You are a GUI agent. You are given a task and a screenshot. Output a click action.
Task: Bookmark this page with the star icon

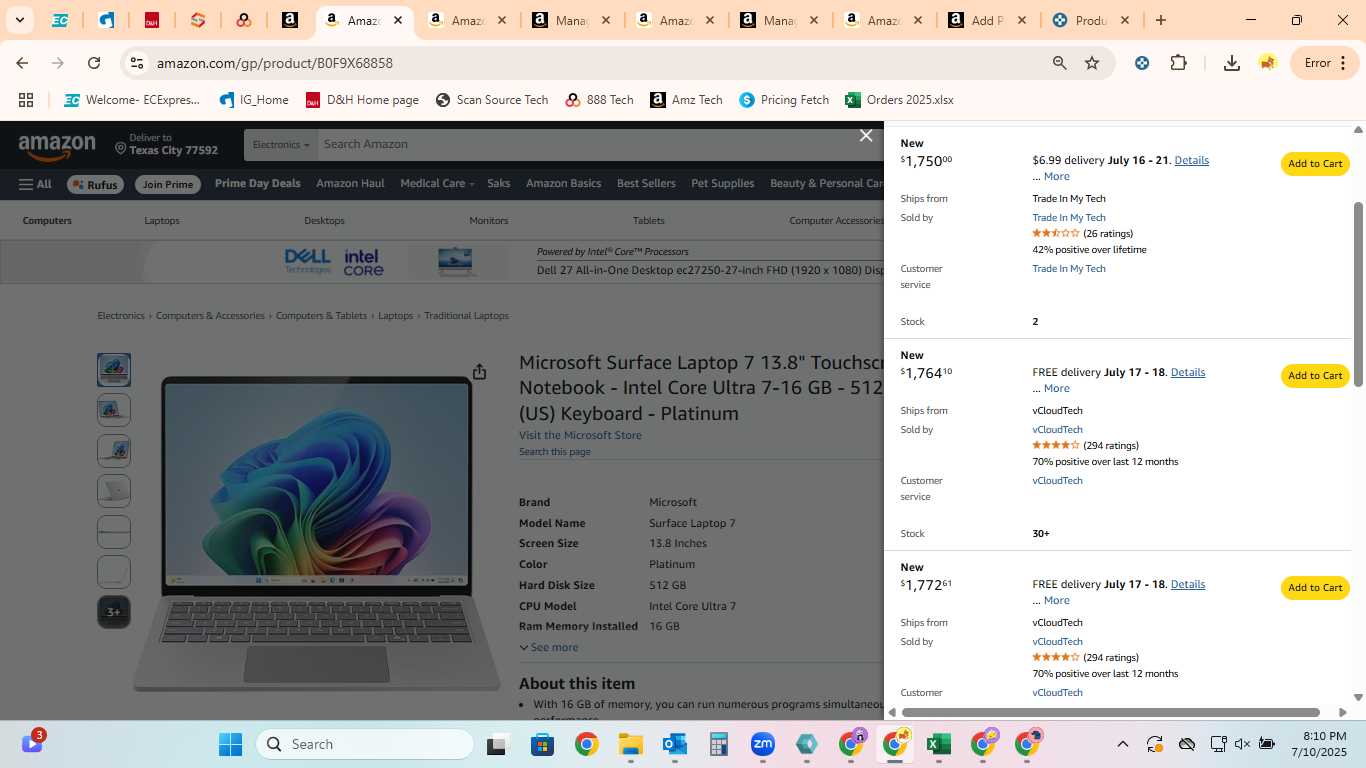1092,63
